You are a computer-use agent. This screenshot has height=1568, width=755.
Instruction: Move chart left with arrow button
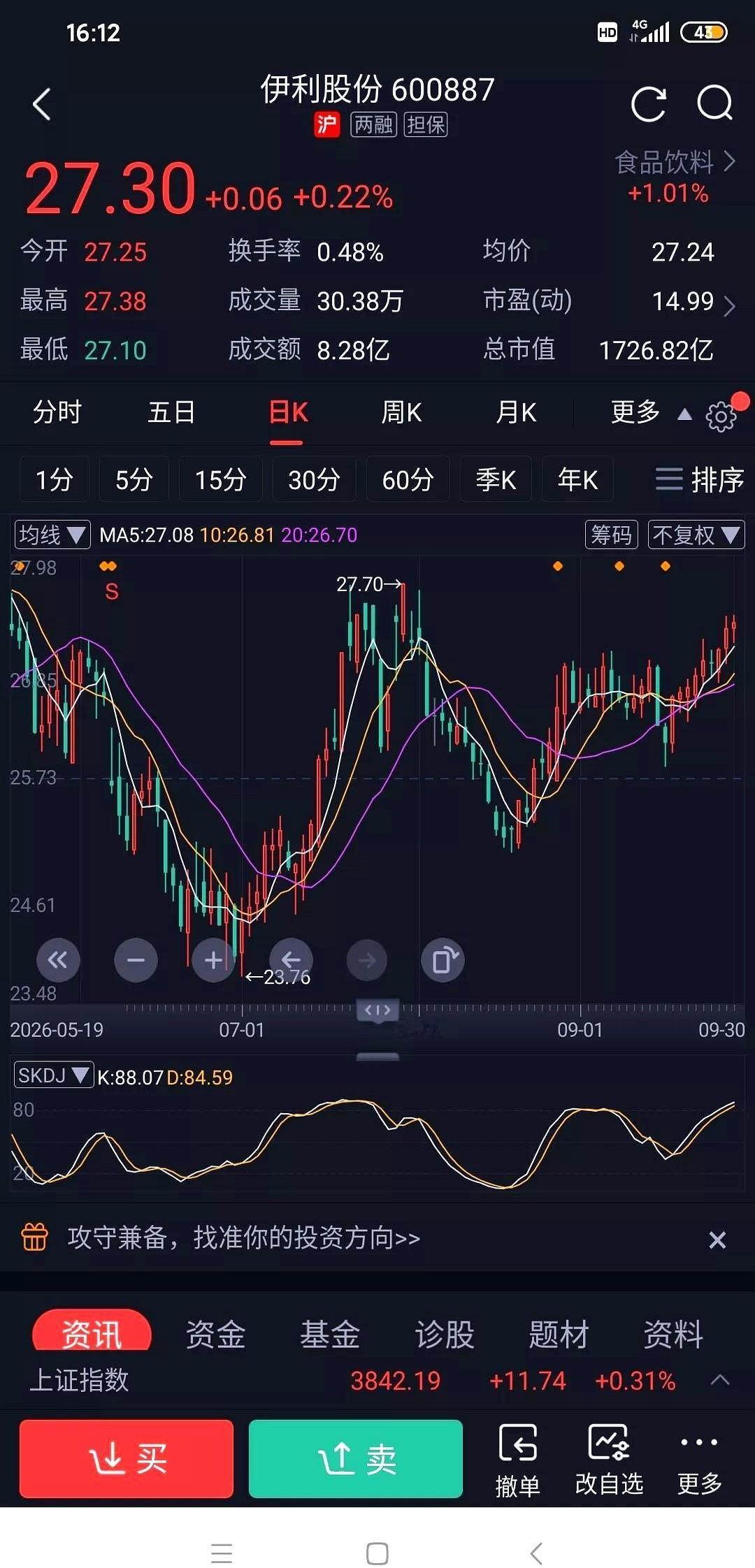[x=291, y=960]
